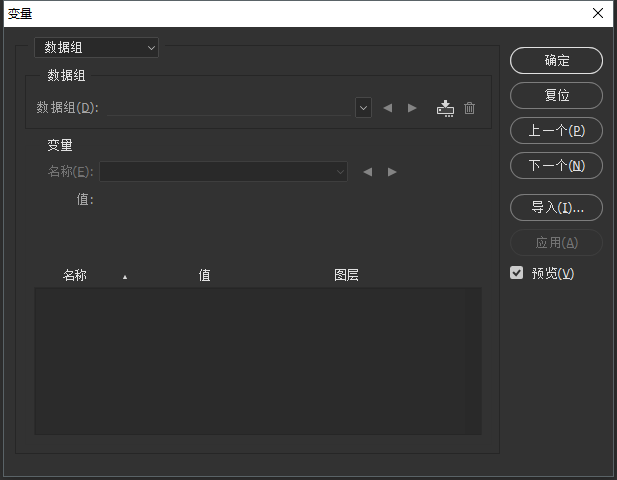Click the 导入(I)... button
Image resolution: width=617 pixels, height=480 pixels.
coord(556,208)
